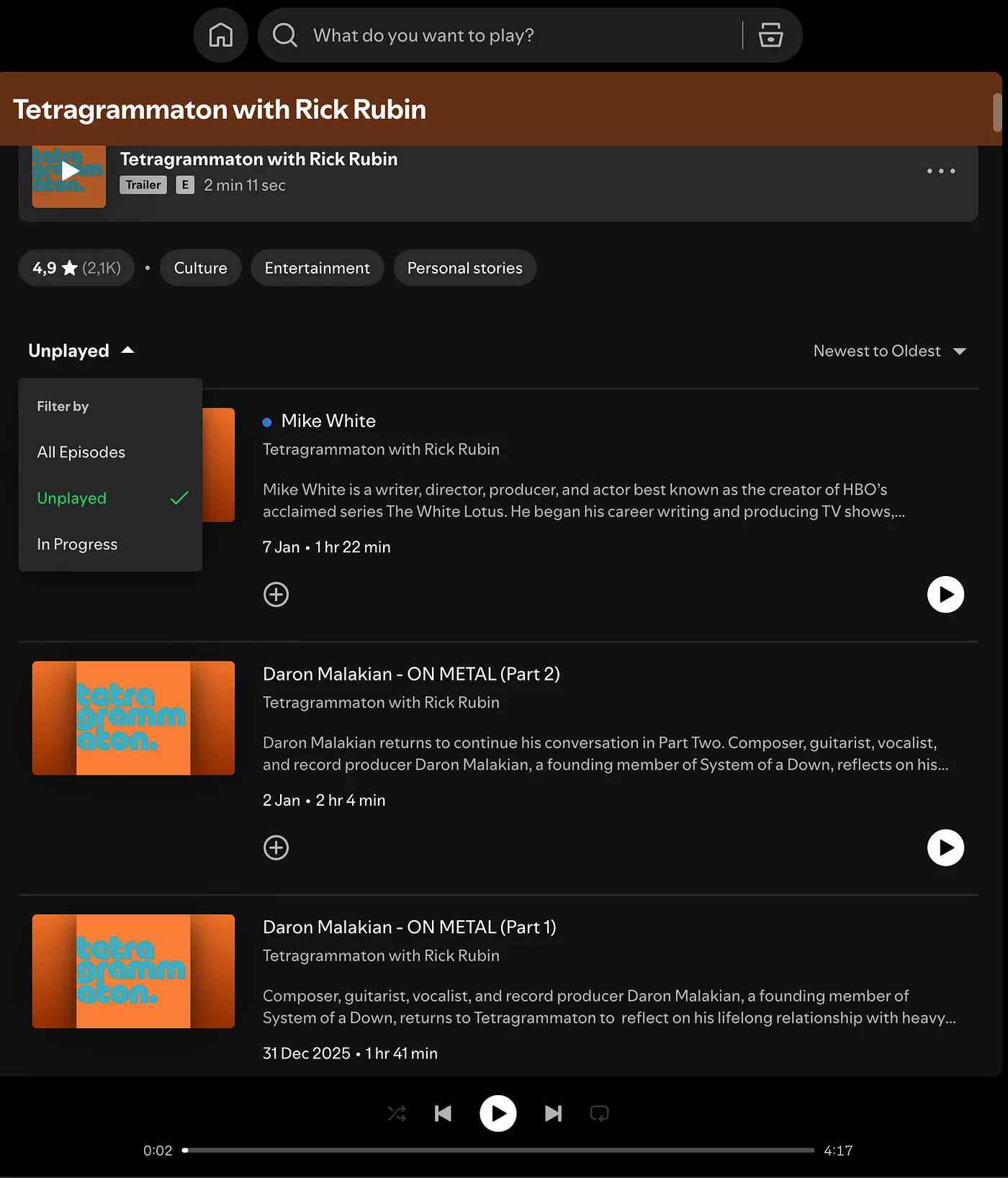The width and height of the screenshot is (1008, 1178).
Task: Click the 'Trailer' badge label
Action: (143, 185)
